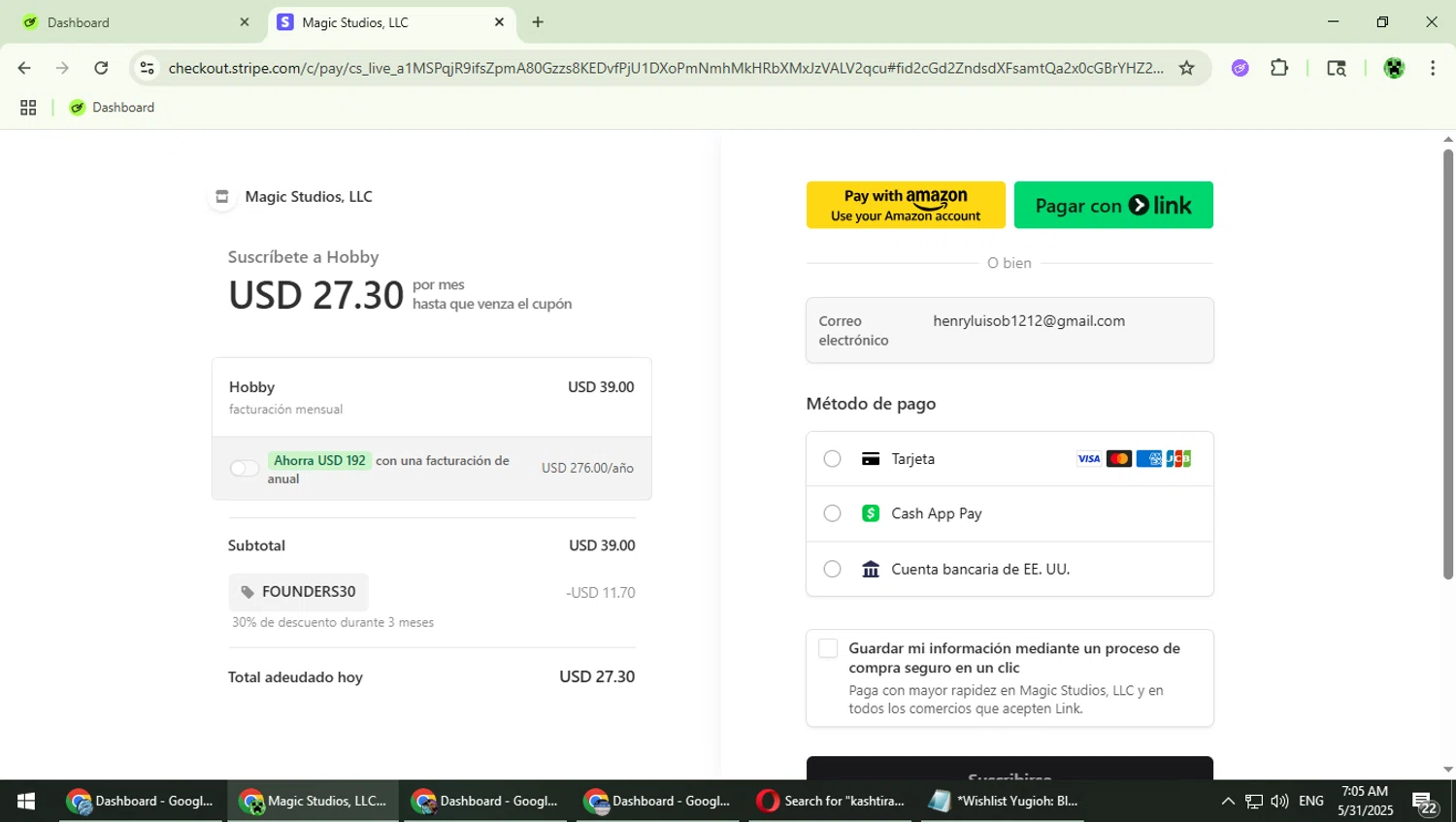
Task: Reload the Stripe checkout page
Action: pos(101,68)
